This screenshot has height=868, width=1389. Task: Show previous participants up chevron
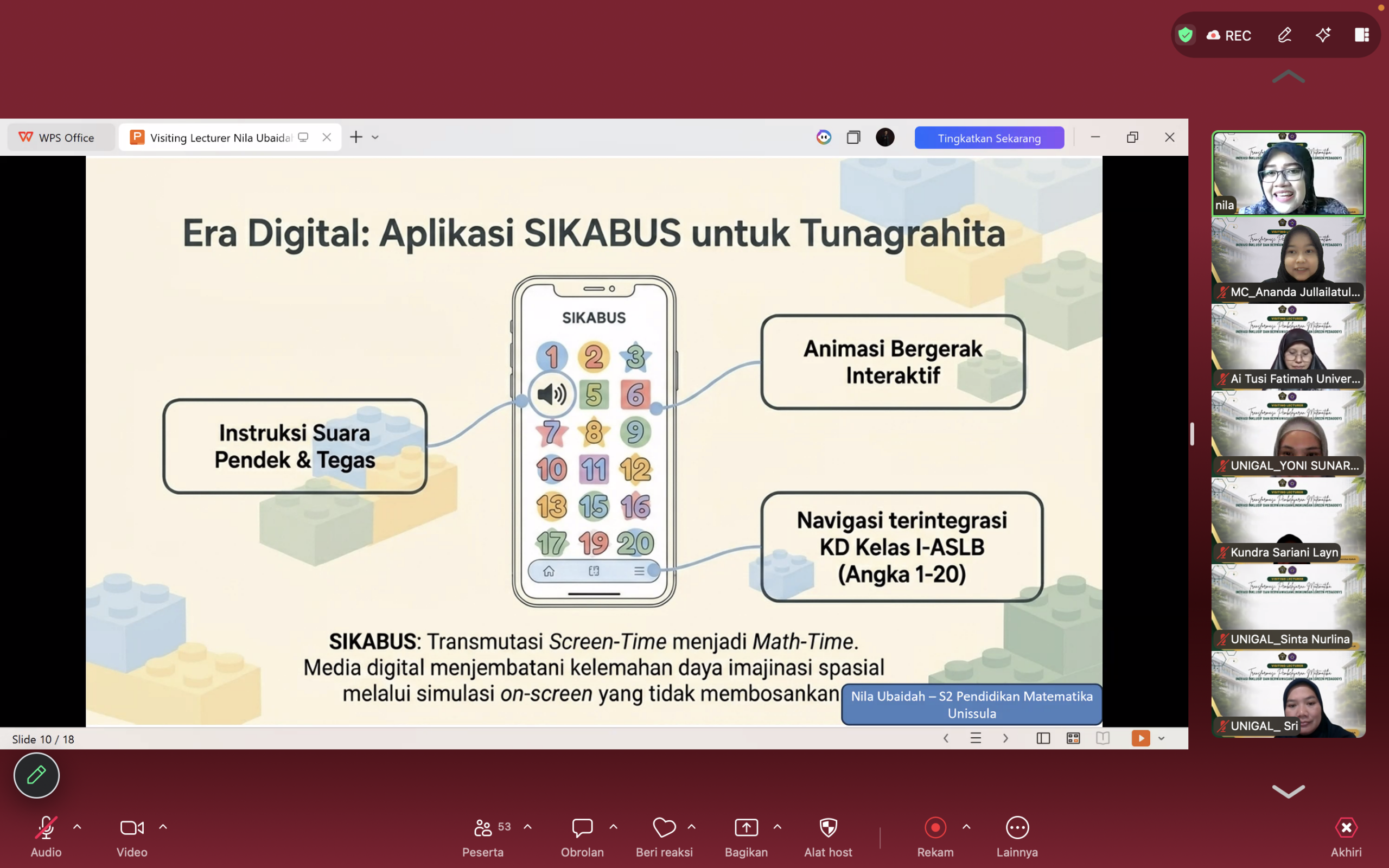[x=1289, y=76]
